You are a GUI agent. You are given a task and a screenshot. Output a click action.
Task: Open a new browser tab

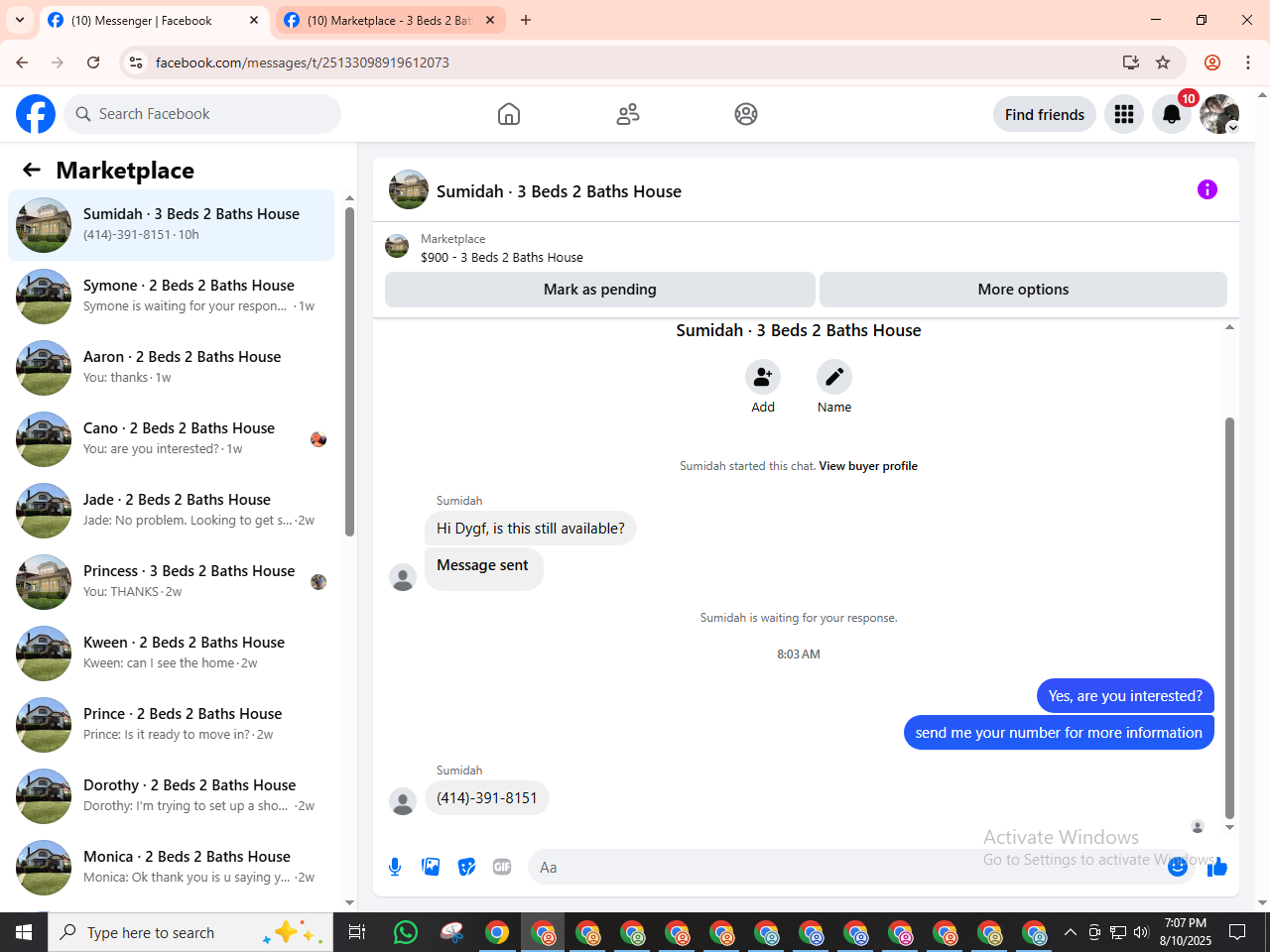(x=526, y=20)
